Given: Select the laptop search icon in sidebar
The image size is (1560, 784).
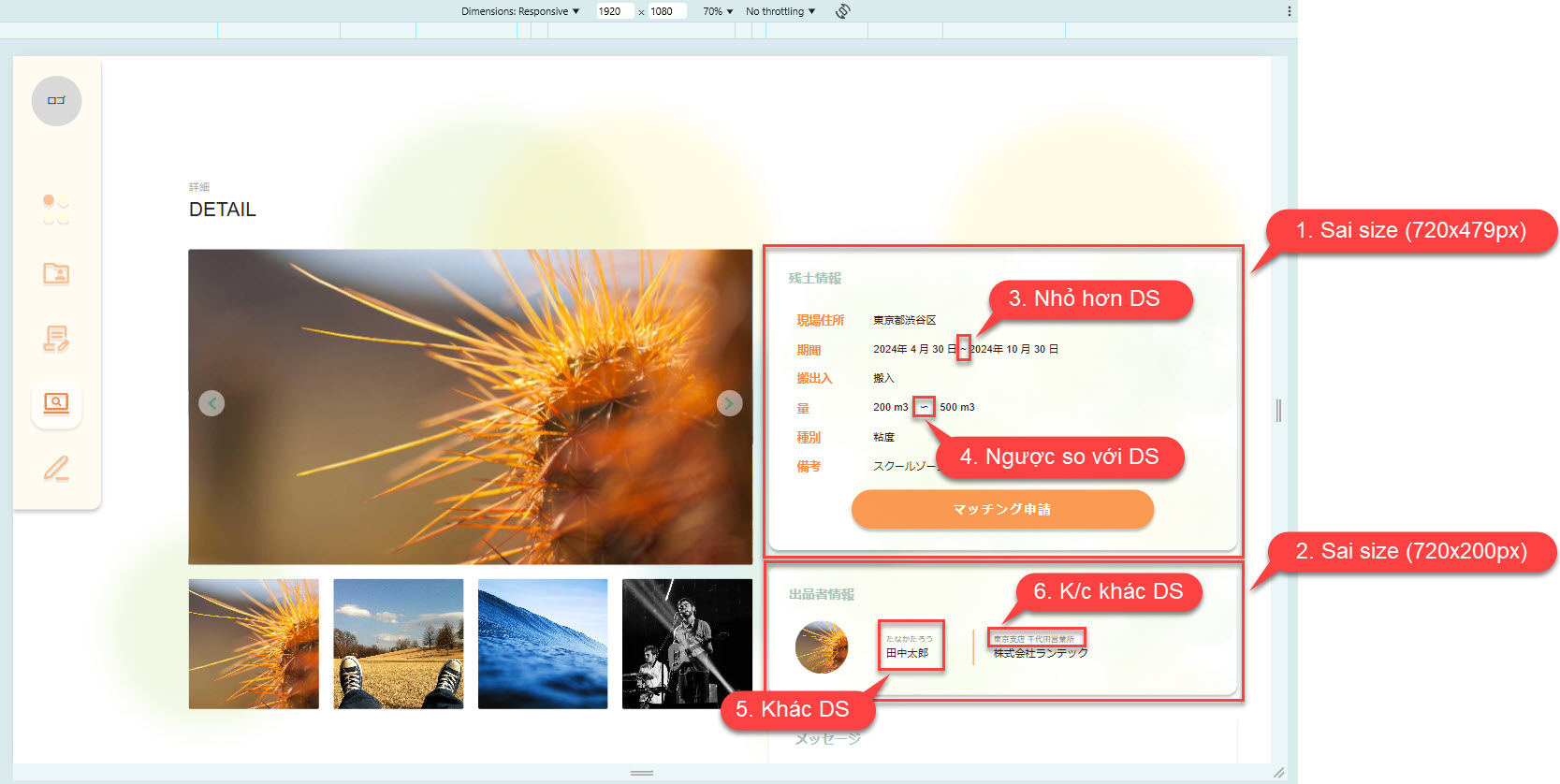Looking at the screenshot, I should 56,403.
